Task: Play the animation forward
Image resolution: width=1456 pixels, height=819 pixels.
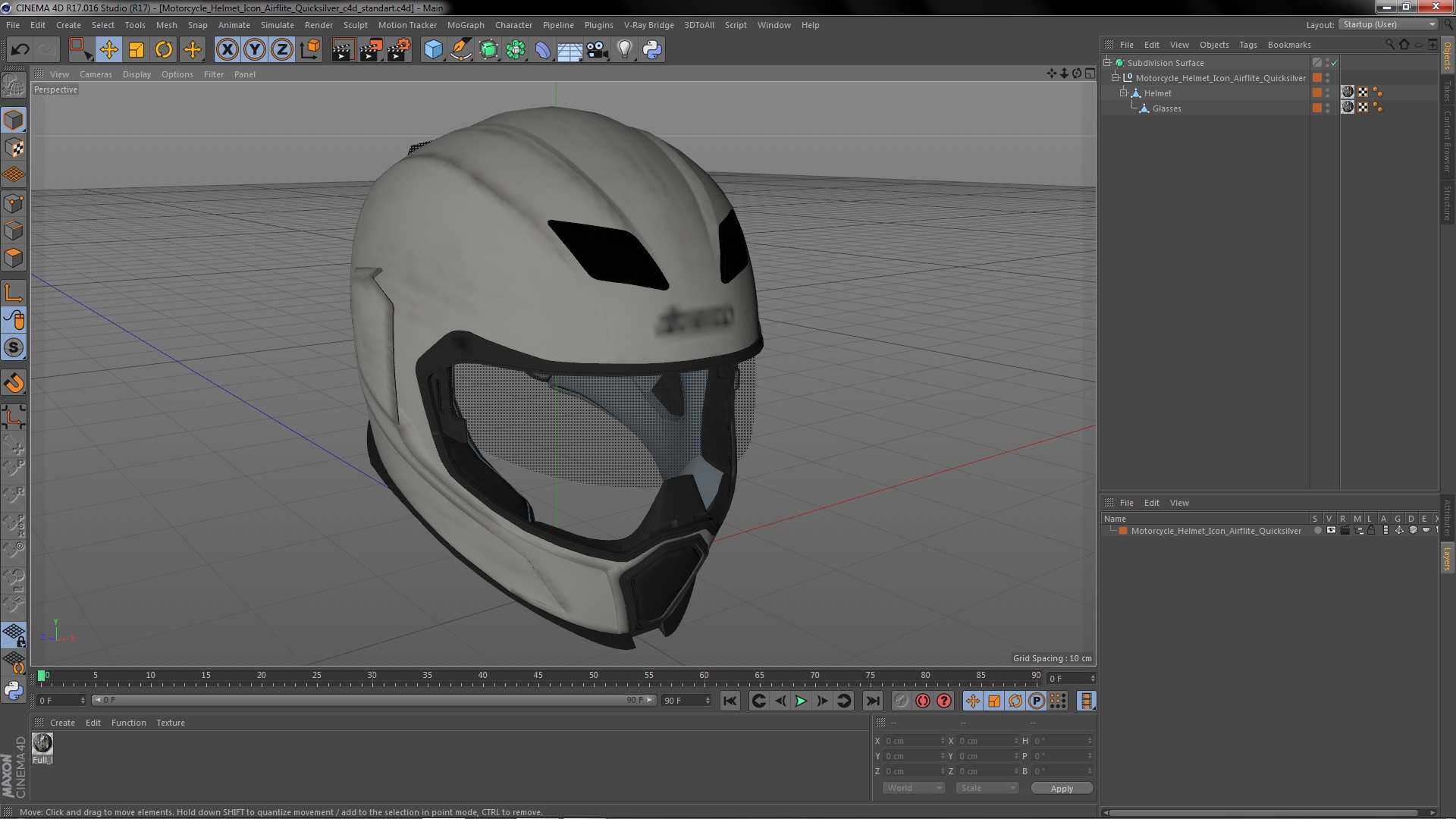Action: click(801, 701)
